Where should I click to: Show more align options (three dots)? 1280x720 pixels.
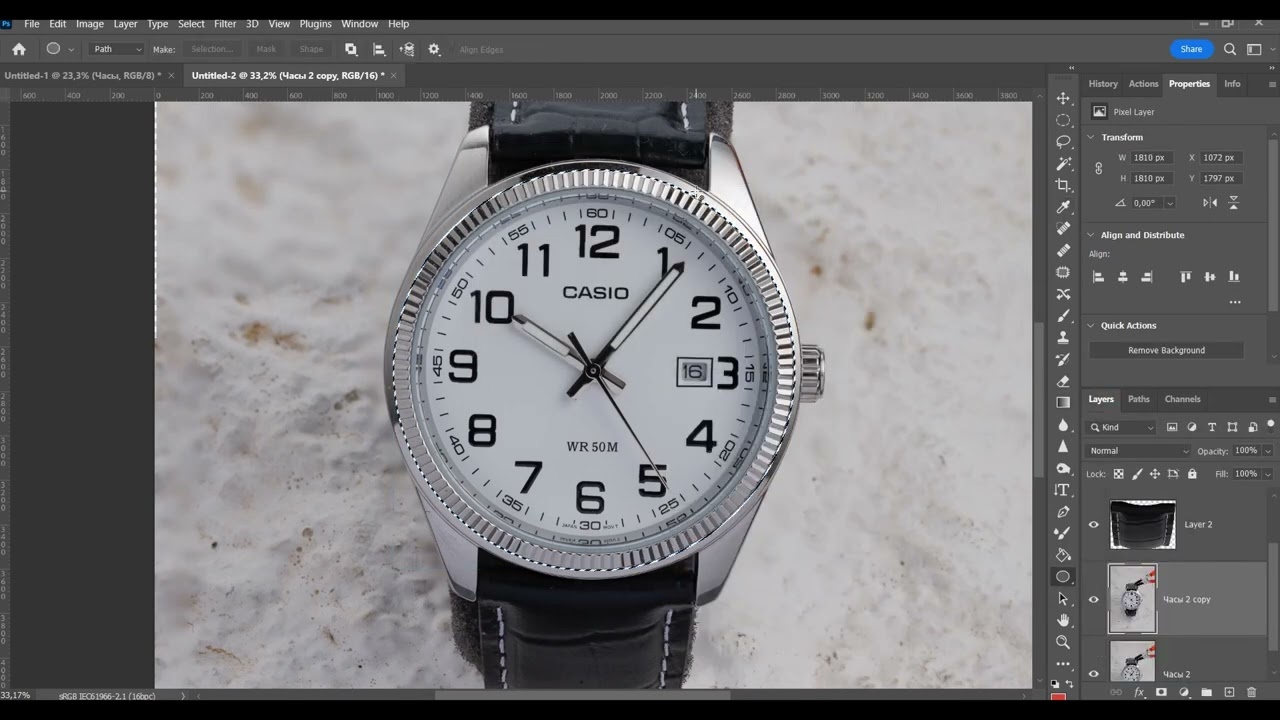(x=1235, y=302)
